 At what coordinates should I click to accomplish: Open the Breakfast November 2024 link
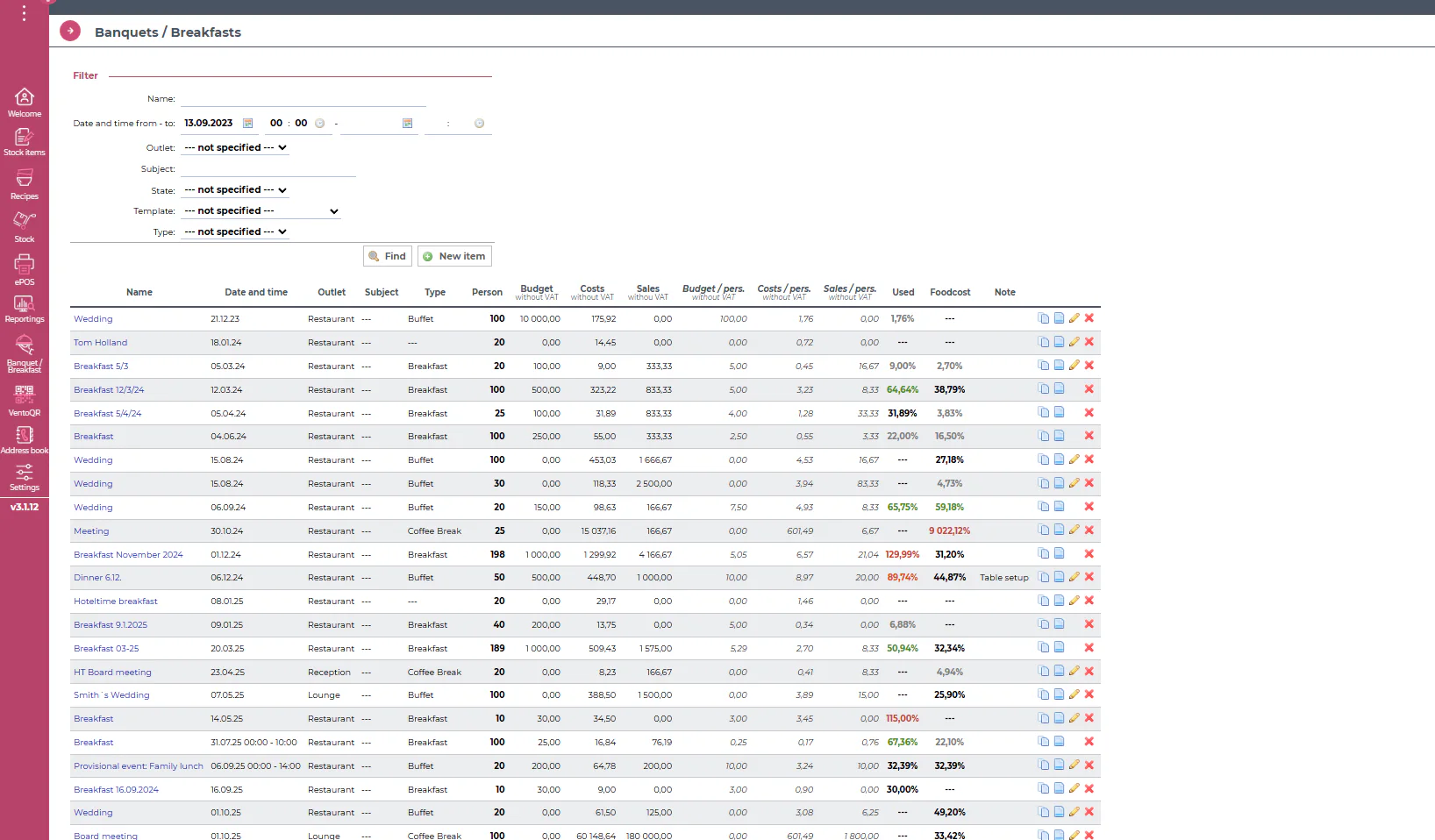click(128, 555)
